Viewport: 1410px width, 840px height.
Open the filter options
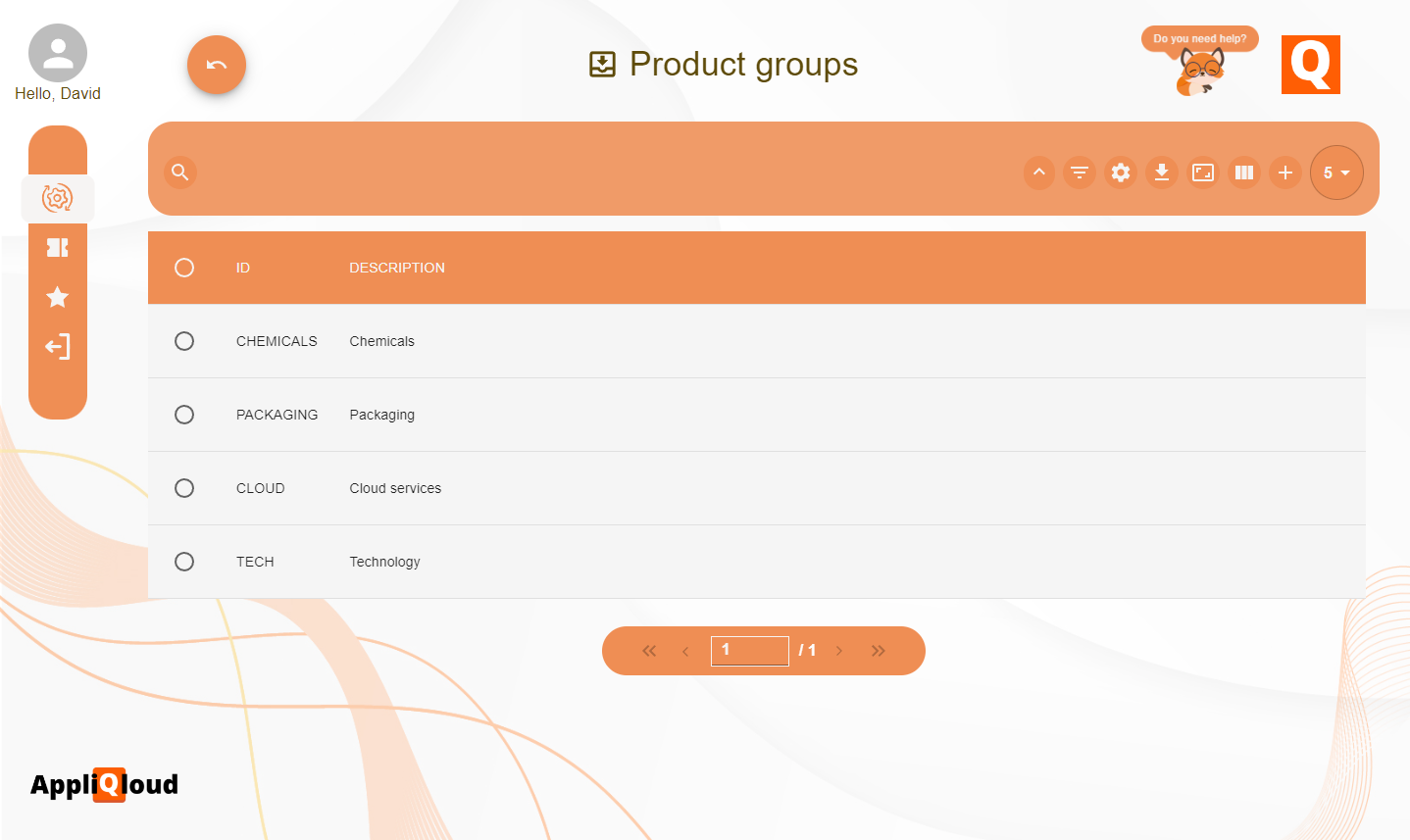[1080, 173]
